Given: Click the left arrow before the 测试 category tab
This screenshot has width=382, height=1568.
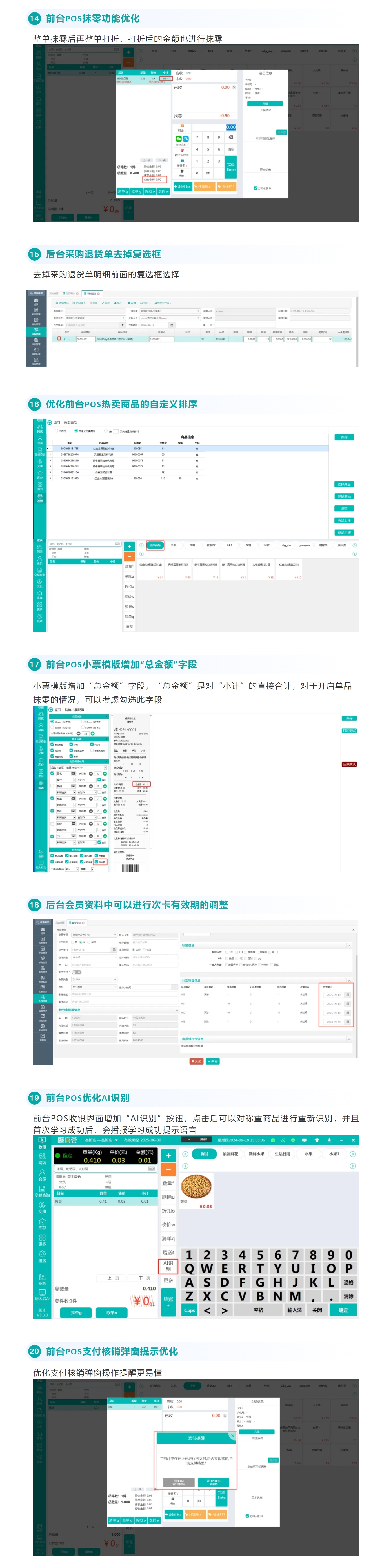Looking at the screenshot, I should click(x=185, y=1154).
